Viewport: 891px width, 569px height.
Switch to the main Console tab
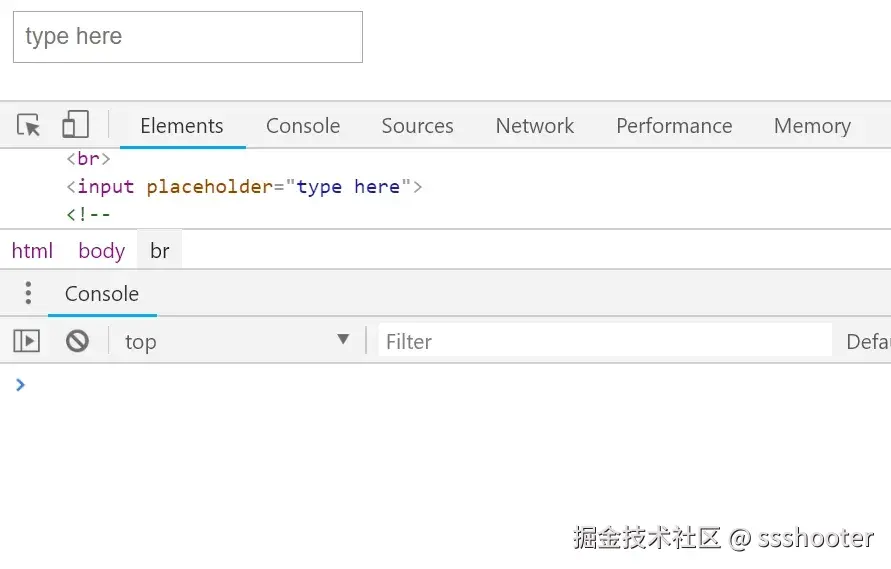click(303, 126)
